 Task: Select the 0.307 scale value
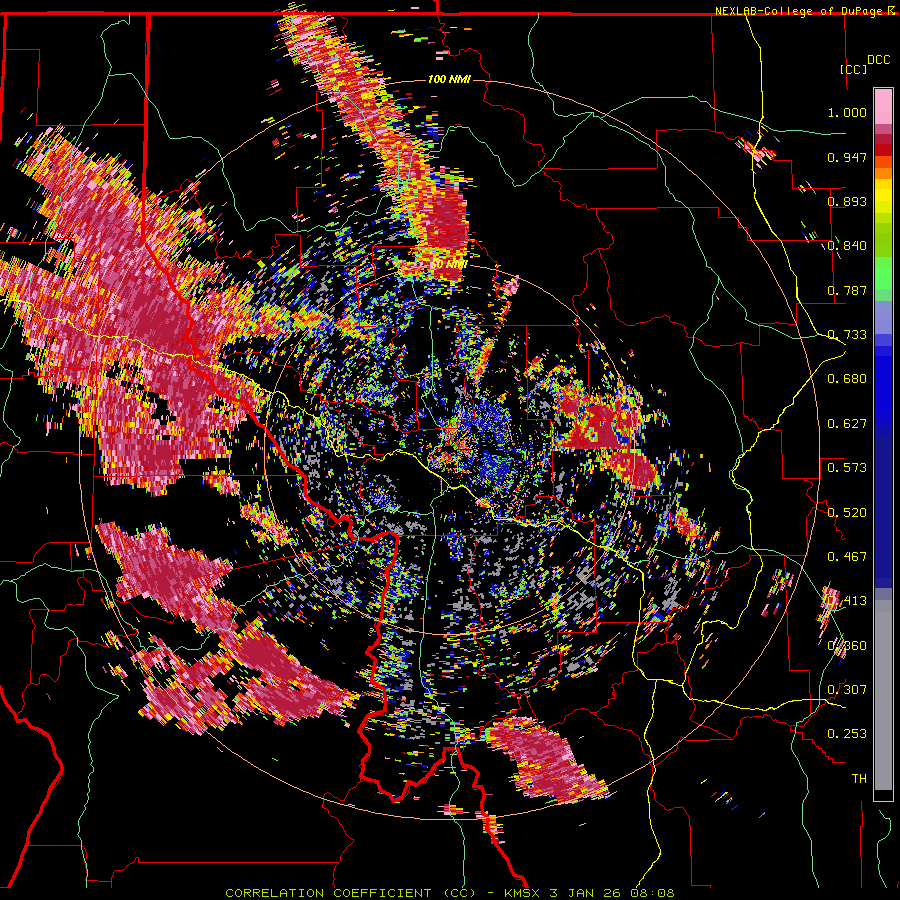[x=847, y=690]
